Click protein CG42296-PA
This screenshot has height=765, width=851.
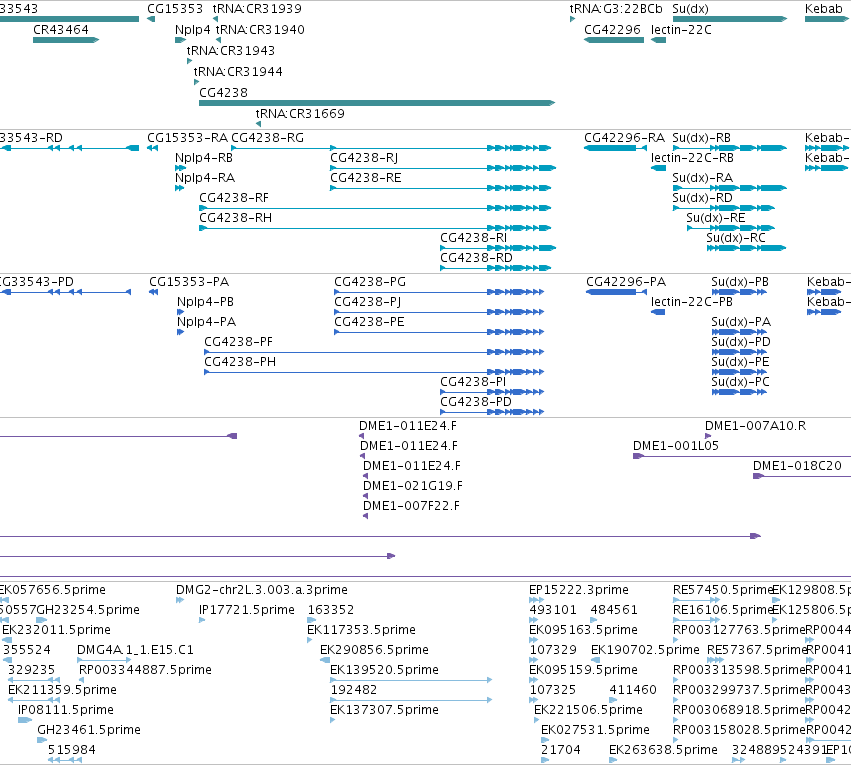click(x=626, y=282)
